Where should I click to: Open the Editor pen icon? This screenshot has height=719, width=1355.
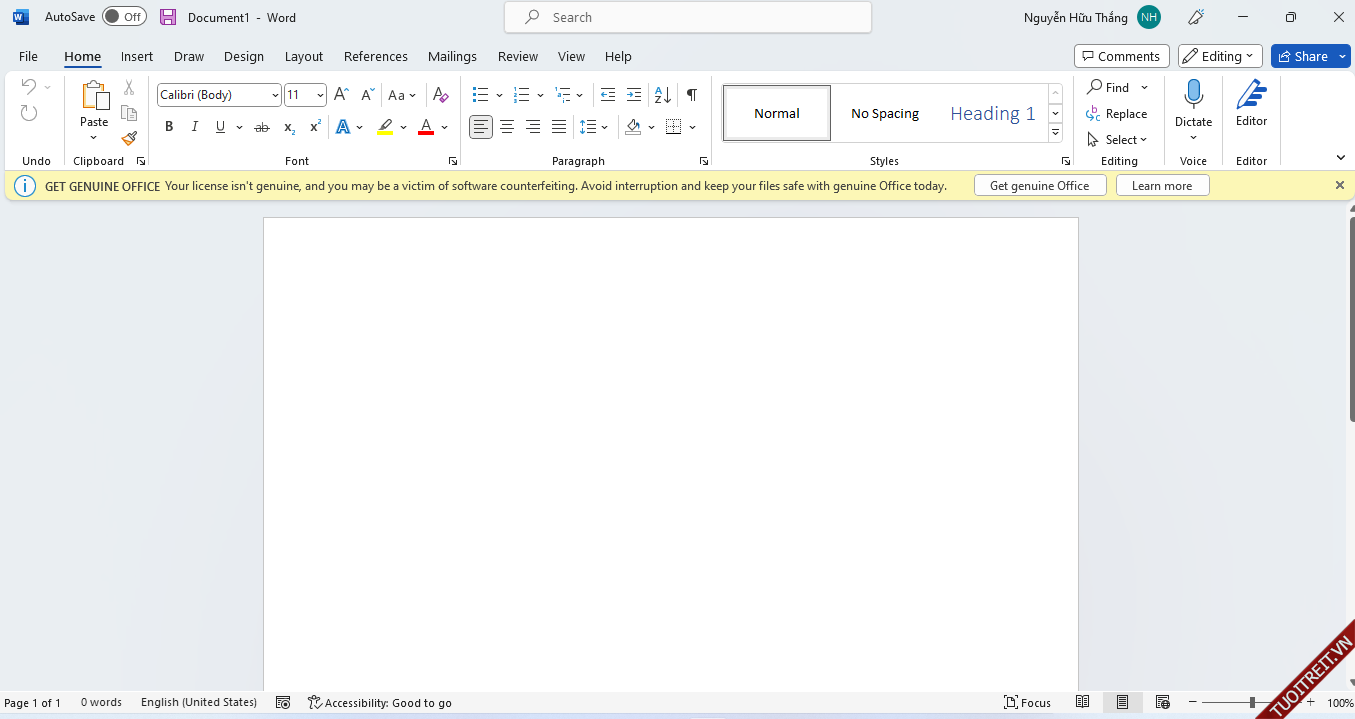[x=1251, y=96]
